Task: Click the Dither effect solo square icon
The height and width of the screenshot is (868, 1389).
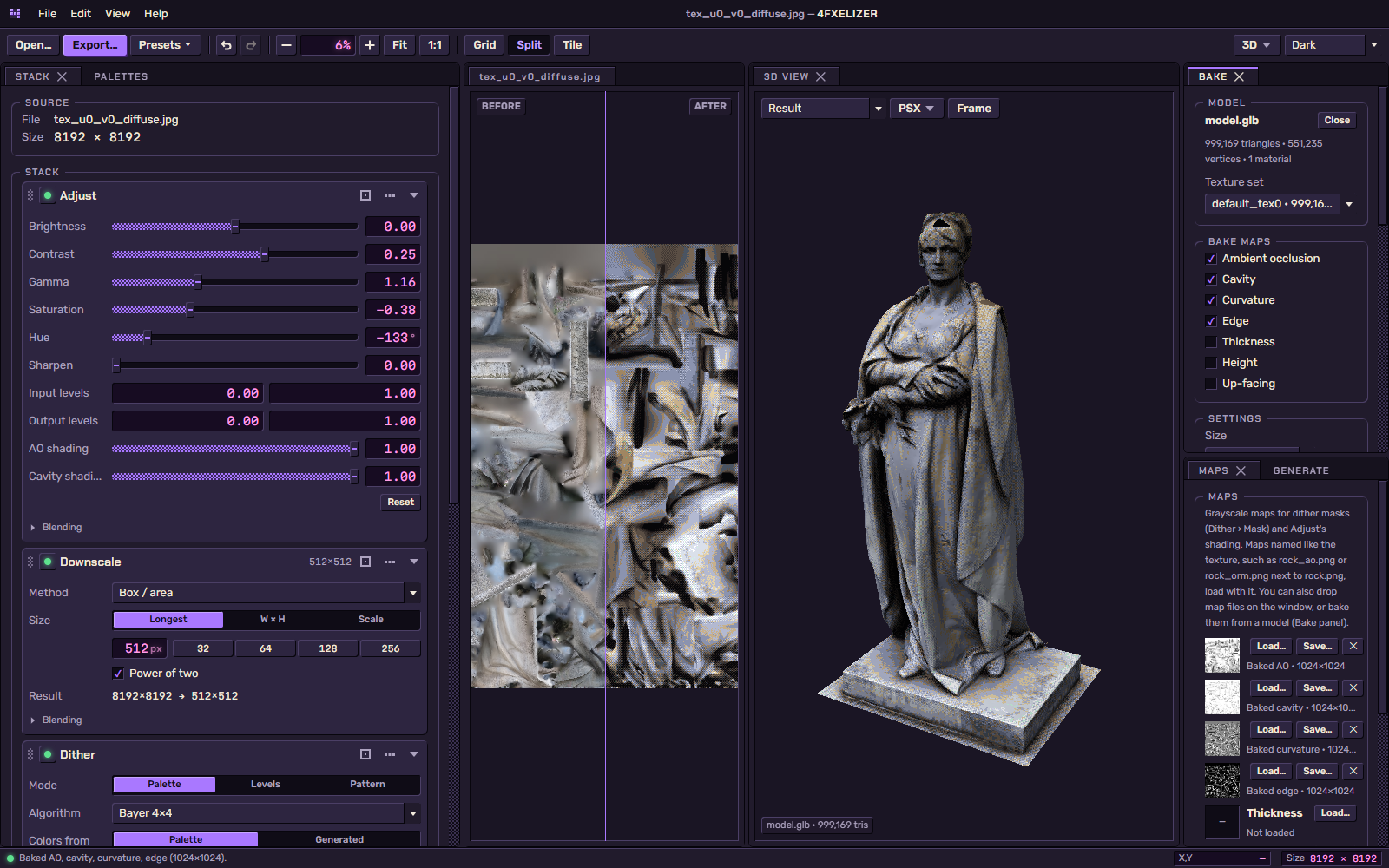Action: tap(365, 754)
